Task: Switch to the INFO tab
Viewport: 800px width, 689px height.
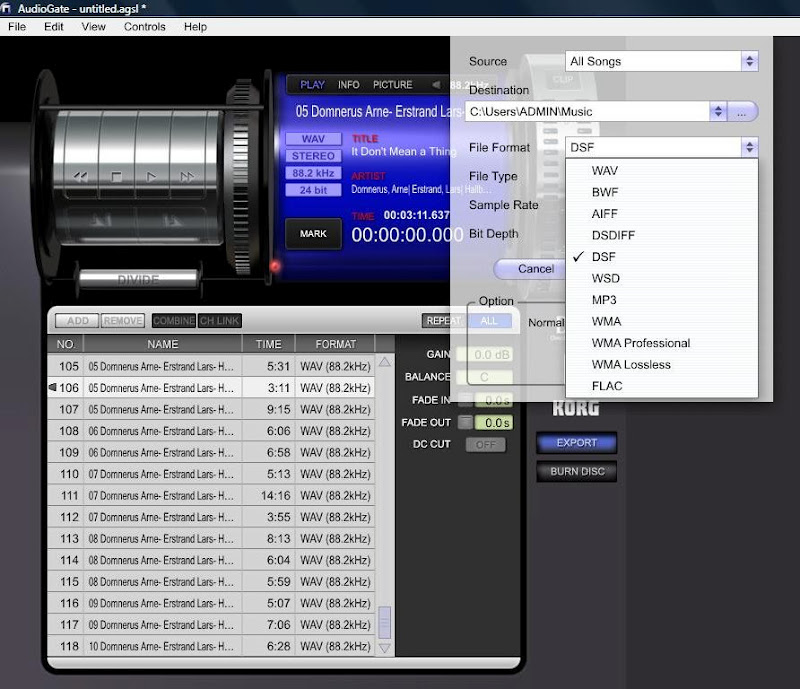Action: (x=347, y=85)
